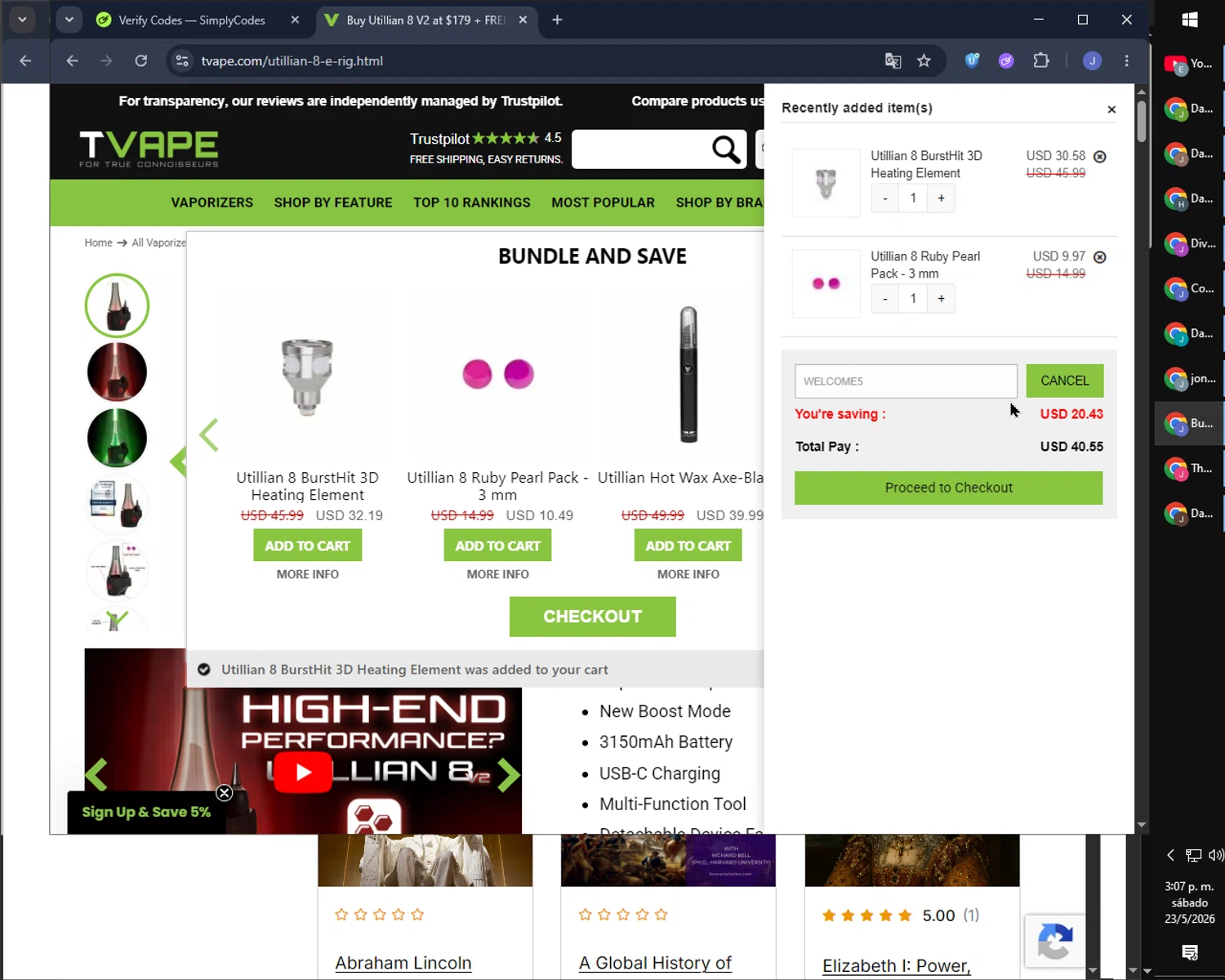Close the Buy Utillian 8 V2 tab
1225x980 pixels.
coord(523,20)
